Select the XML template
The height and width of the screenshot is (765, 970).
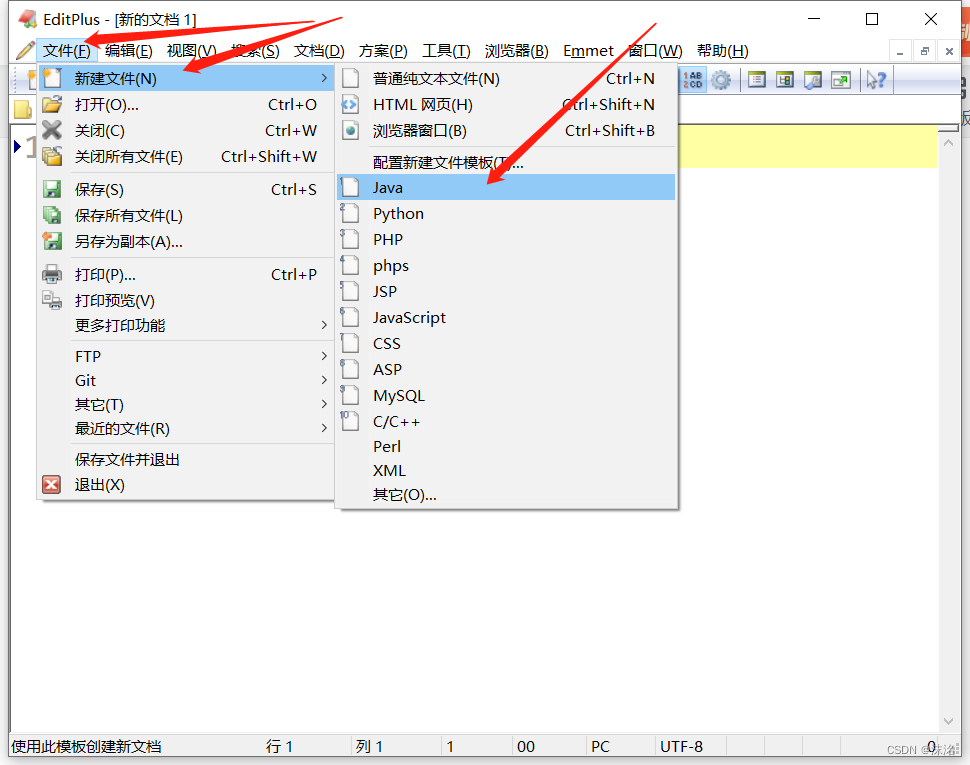pyautogui.click(x=506, y=471)
